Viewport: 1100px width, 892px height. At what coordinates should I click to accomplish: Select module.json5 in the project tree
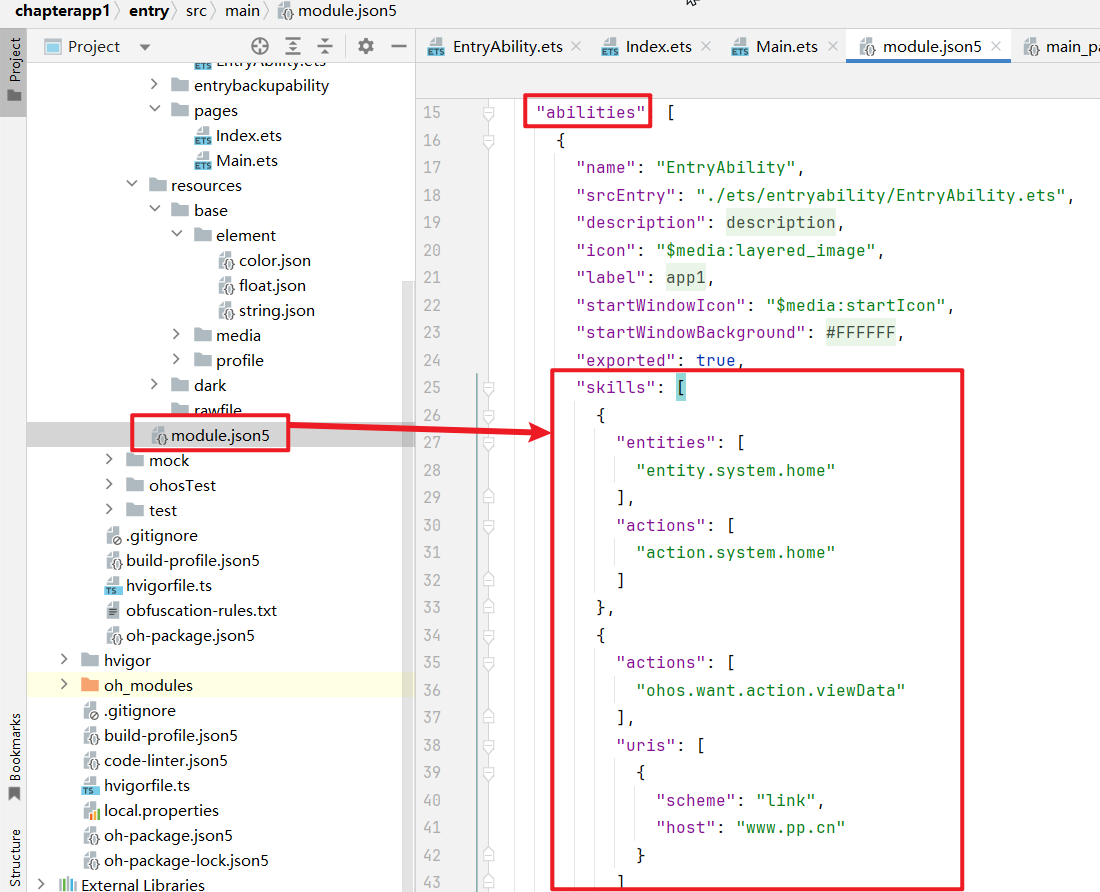pyautogui.click(x=220, y=435)
